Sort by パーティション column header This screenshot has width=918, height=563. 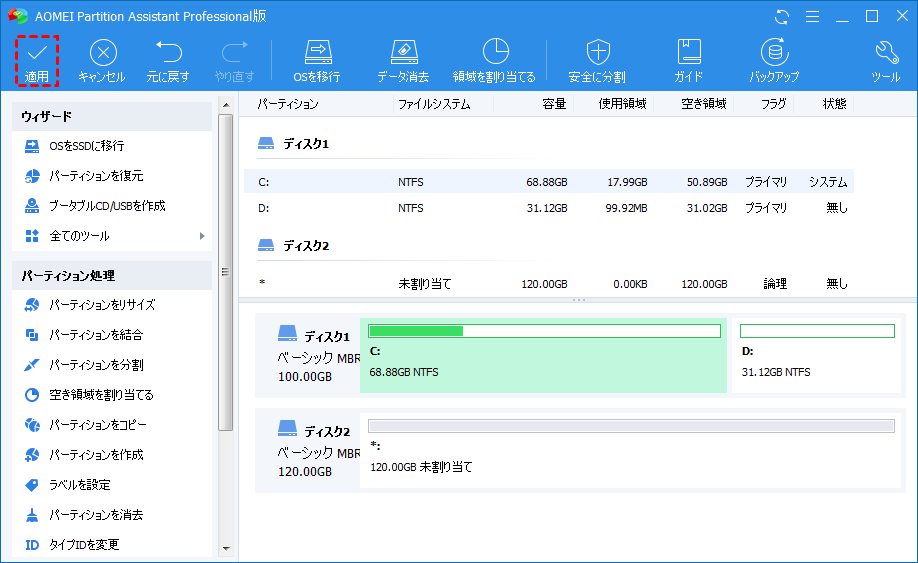click(x=288, y=104)
